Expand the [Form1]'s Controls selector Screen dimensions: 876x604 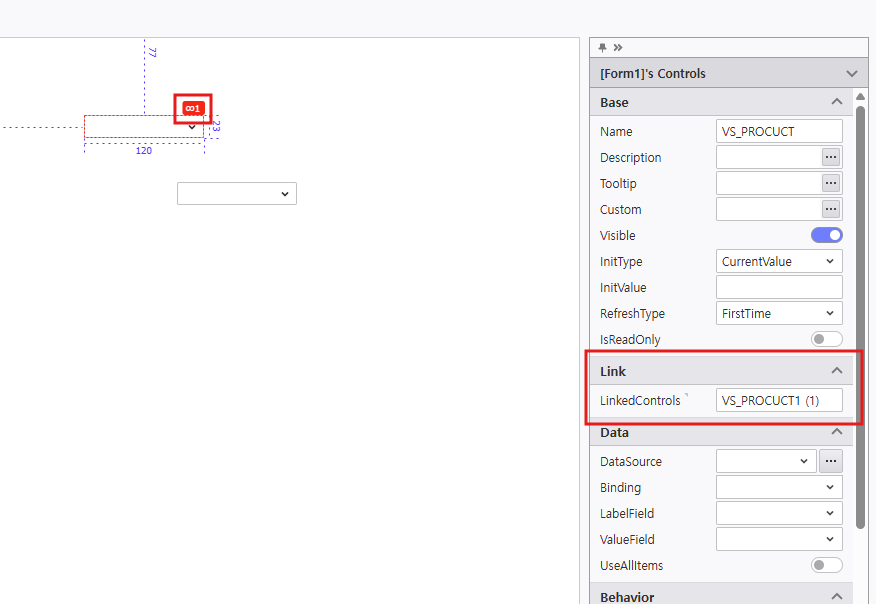click(x=729, y=73)
